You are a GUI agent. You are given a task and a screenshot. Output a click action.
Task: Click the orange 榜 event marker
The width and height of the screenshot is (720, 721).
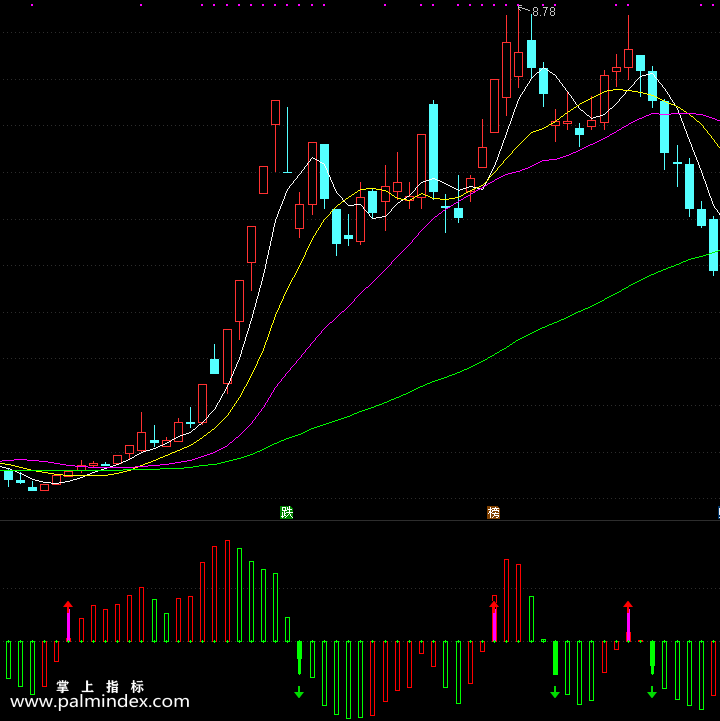tap(493, 512)
